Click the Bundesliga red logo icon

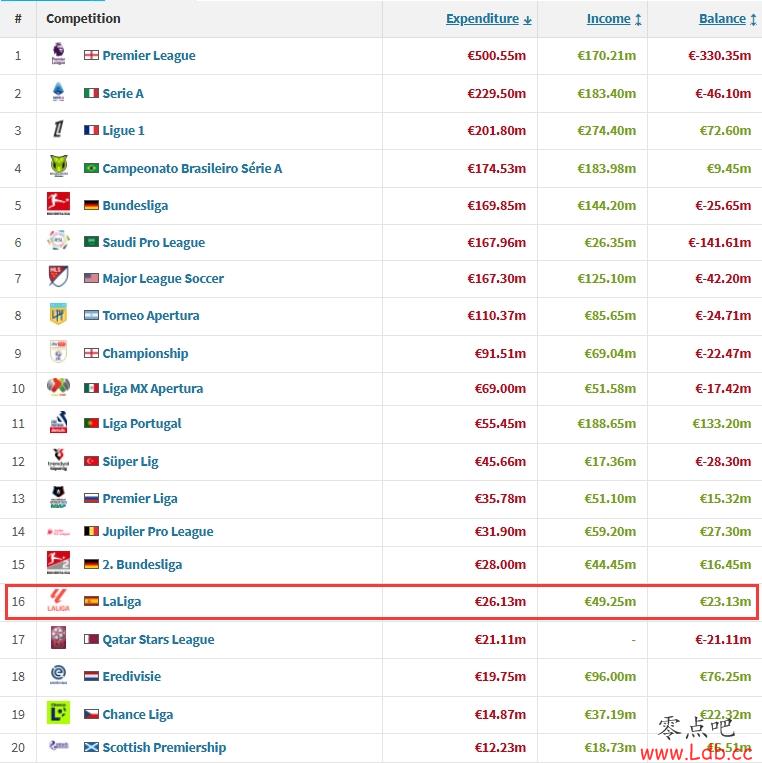[x=58, y=204]
